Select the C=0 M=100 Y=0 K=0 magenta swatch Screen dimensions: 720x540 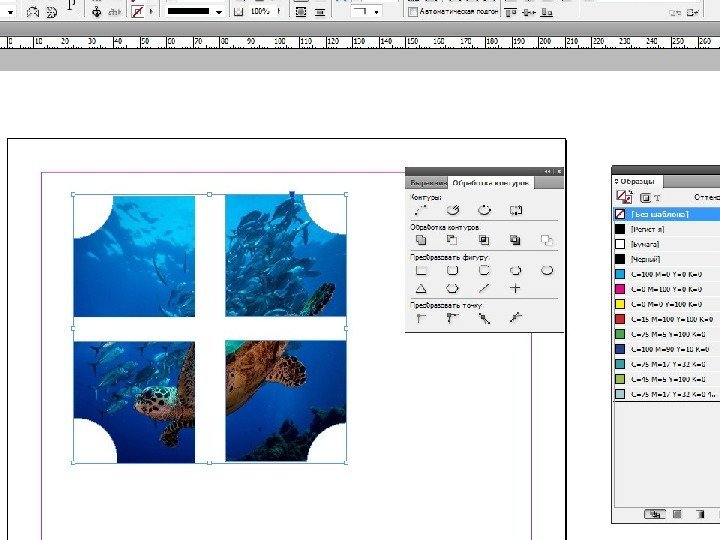(667, 289)
